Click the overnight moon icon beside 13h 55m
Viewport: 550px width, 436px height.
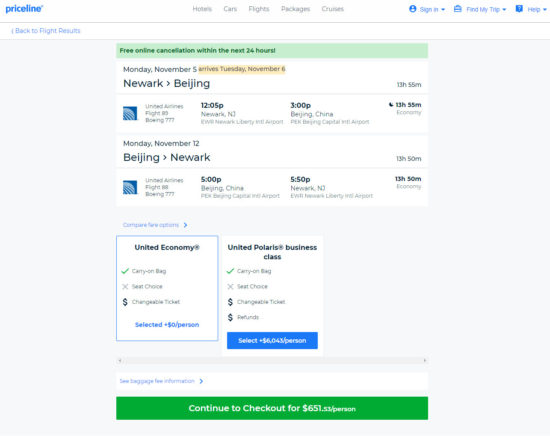click(391, 105)
